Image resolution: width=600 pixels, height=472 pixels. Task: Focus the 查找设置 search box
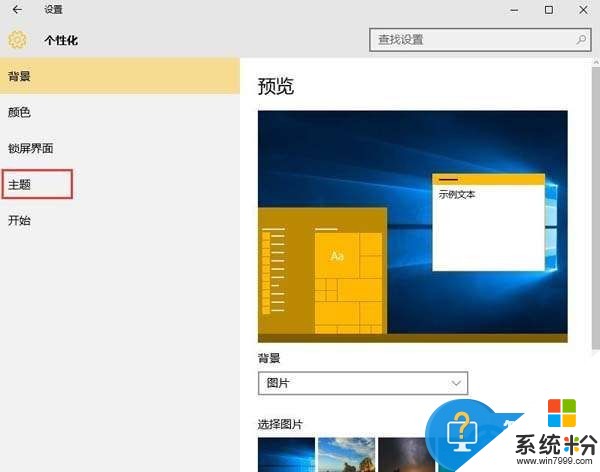tap(480, 39)
